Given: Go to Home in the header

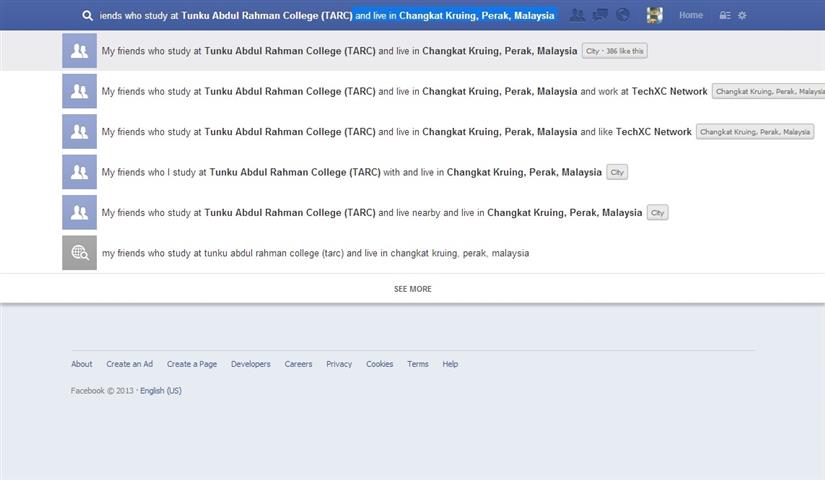Looking at the screenshot, I should tap(691, 15).
